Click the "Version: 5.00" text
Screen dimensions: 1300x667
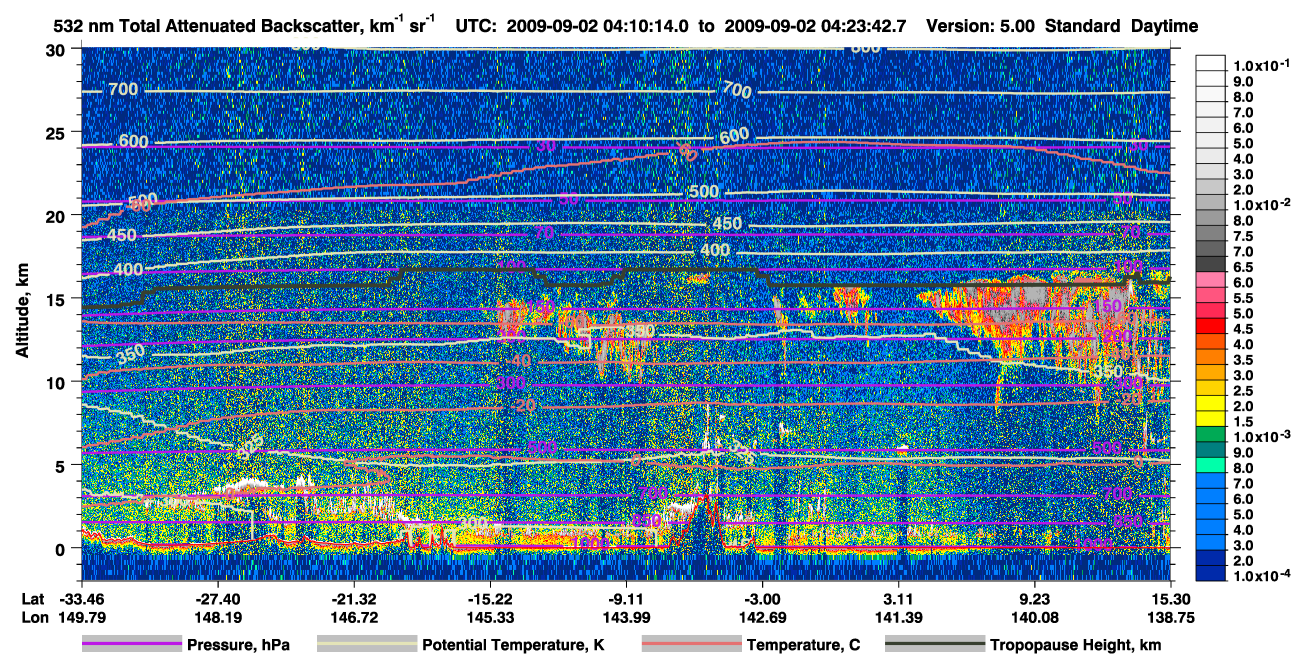coord(982,26)
